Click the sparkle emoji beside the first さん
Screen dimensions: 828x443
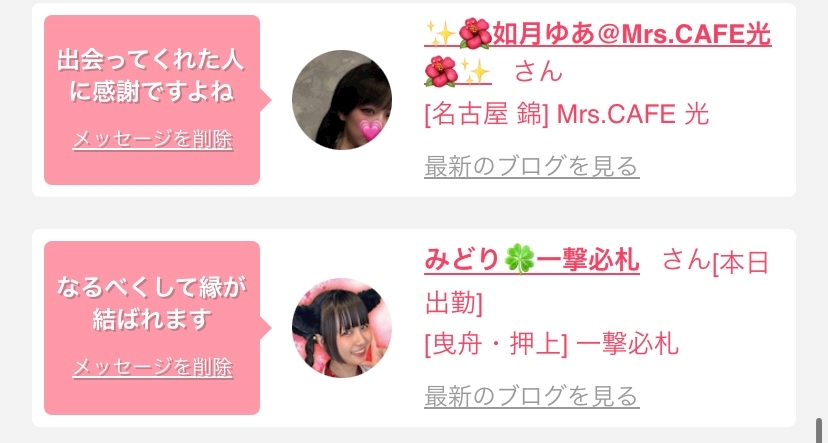tap(475, 71)
